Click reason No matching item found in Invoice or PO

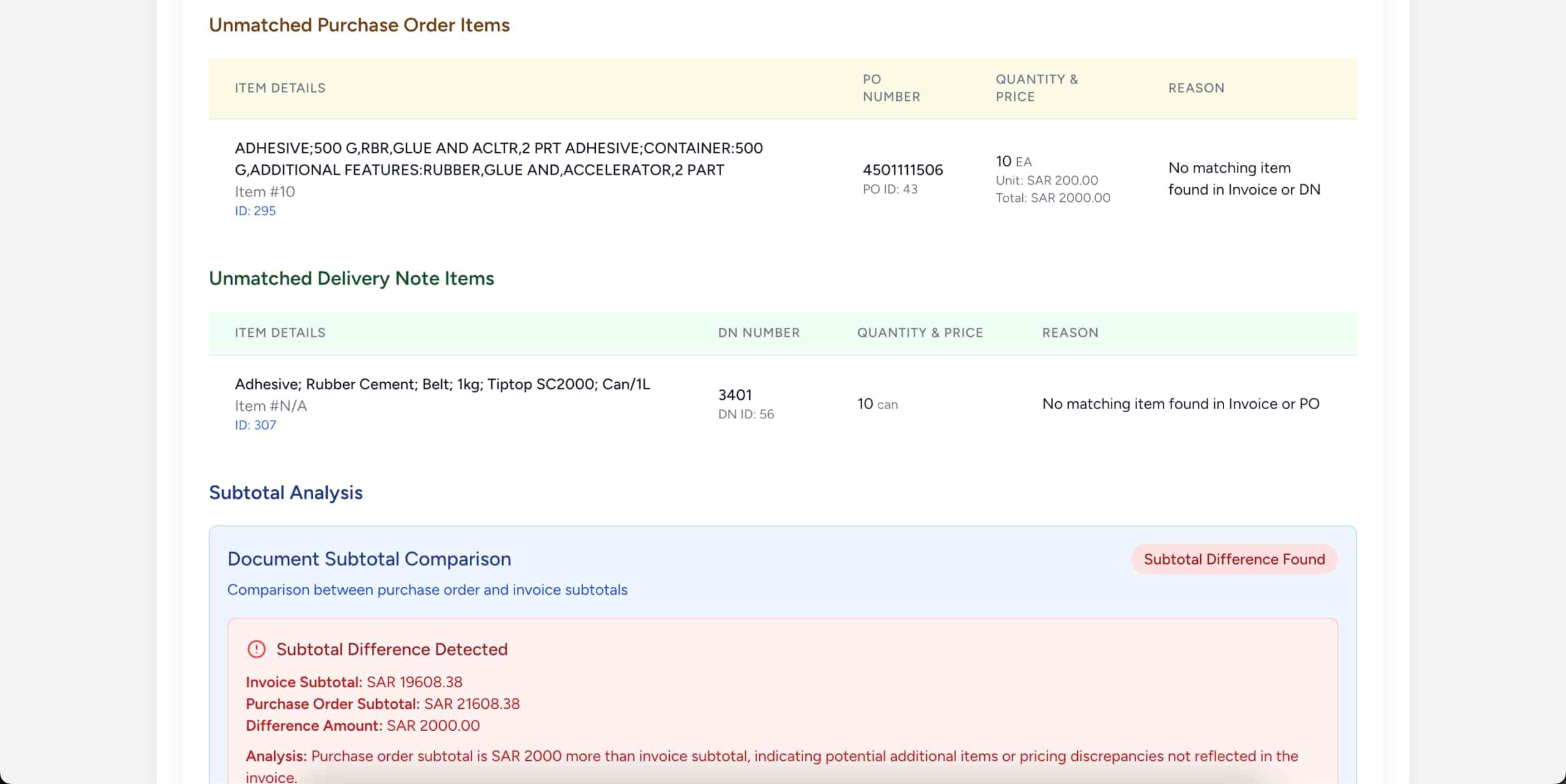point(1181,404)
